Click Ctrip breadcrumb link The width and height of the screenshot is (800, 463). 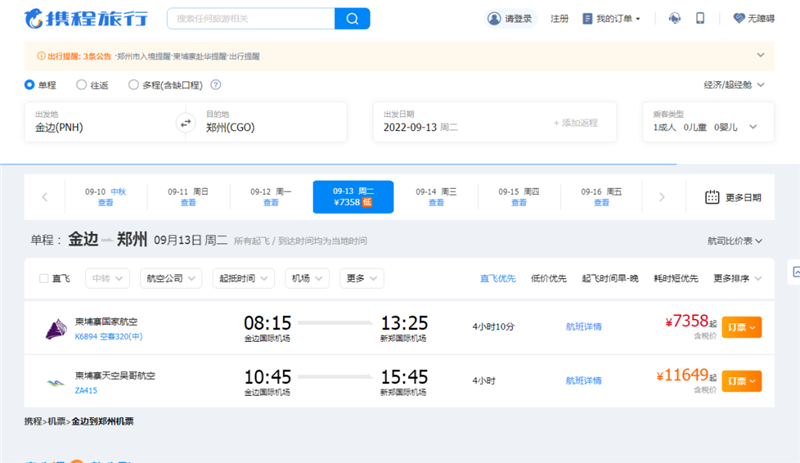pos(33,421)
